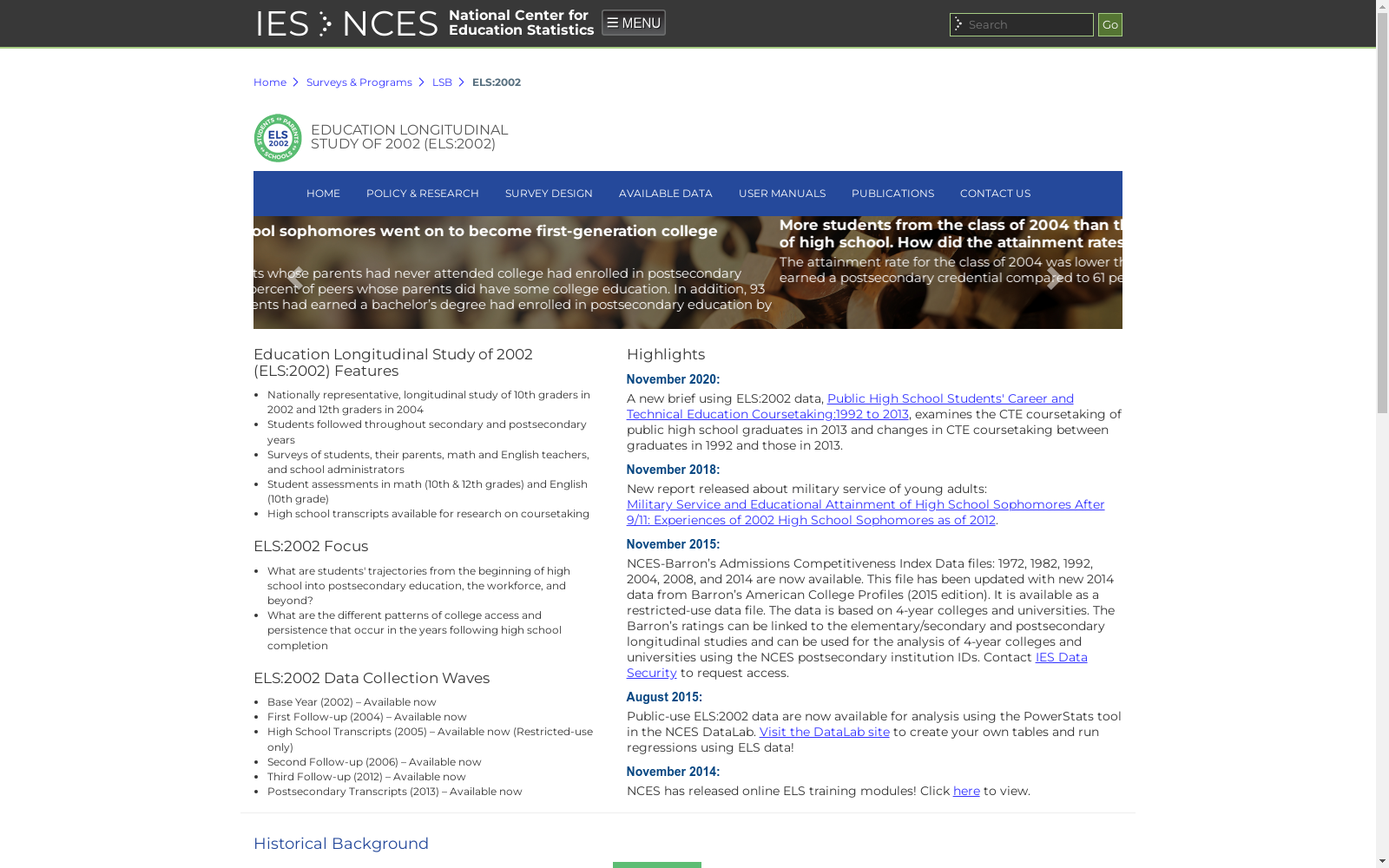The image size is (1389, 868).
Task: Open AVAILABLE DATA nav tab
Action: click(x=666, y=194)
